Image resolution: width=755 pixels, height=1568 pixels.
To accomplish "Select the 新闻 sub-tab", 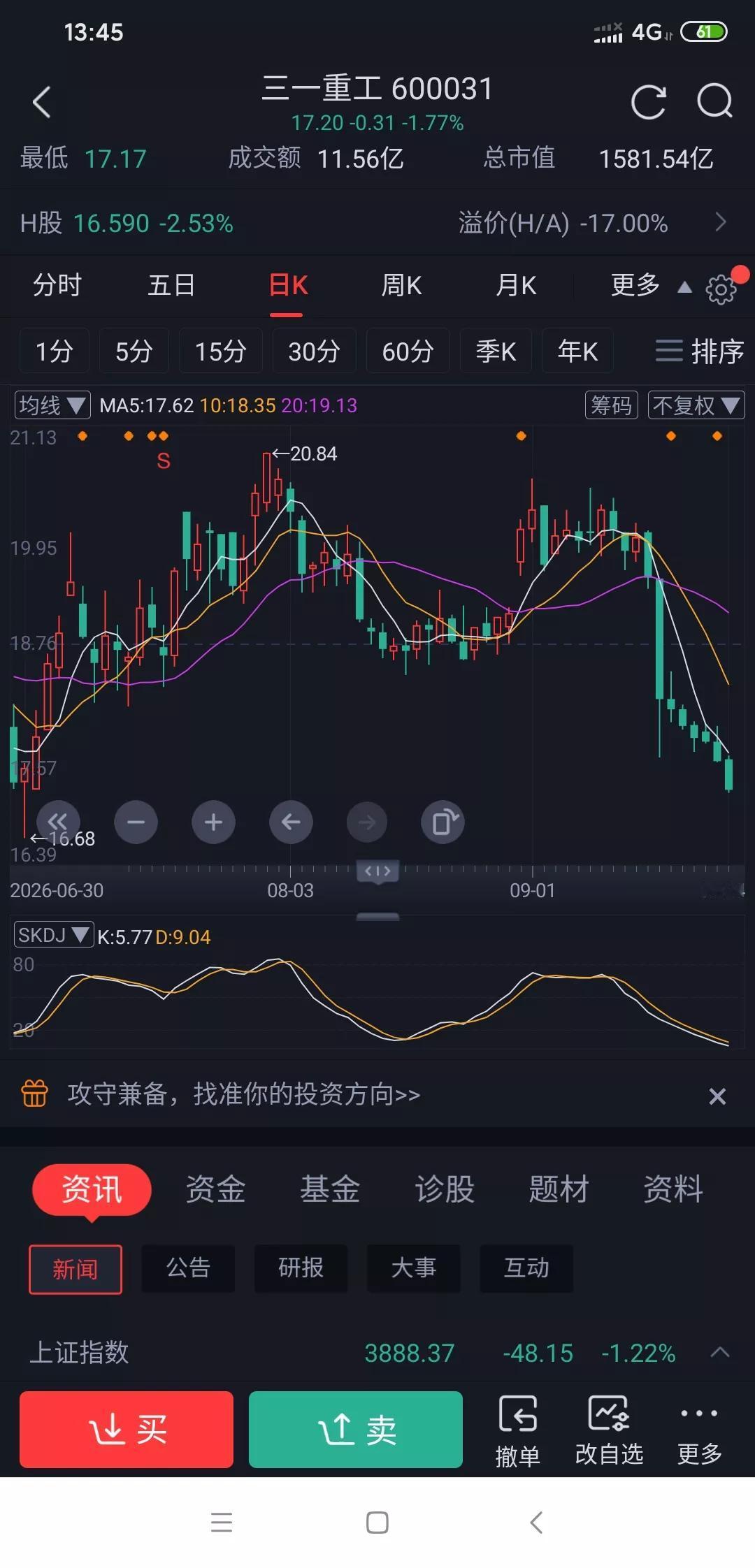I will click(75, 1269).
